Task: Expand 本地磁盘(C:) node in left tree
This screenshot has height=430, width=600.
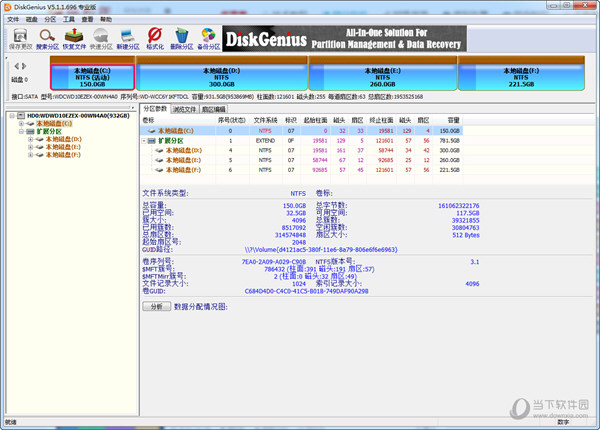Action: point(21,124)
